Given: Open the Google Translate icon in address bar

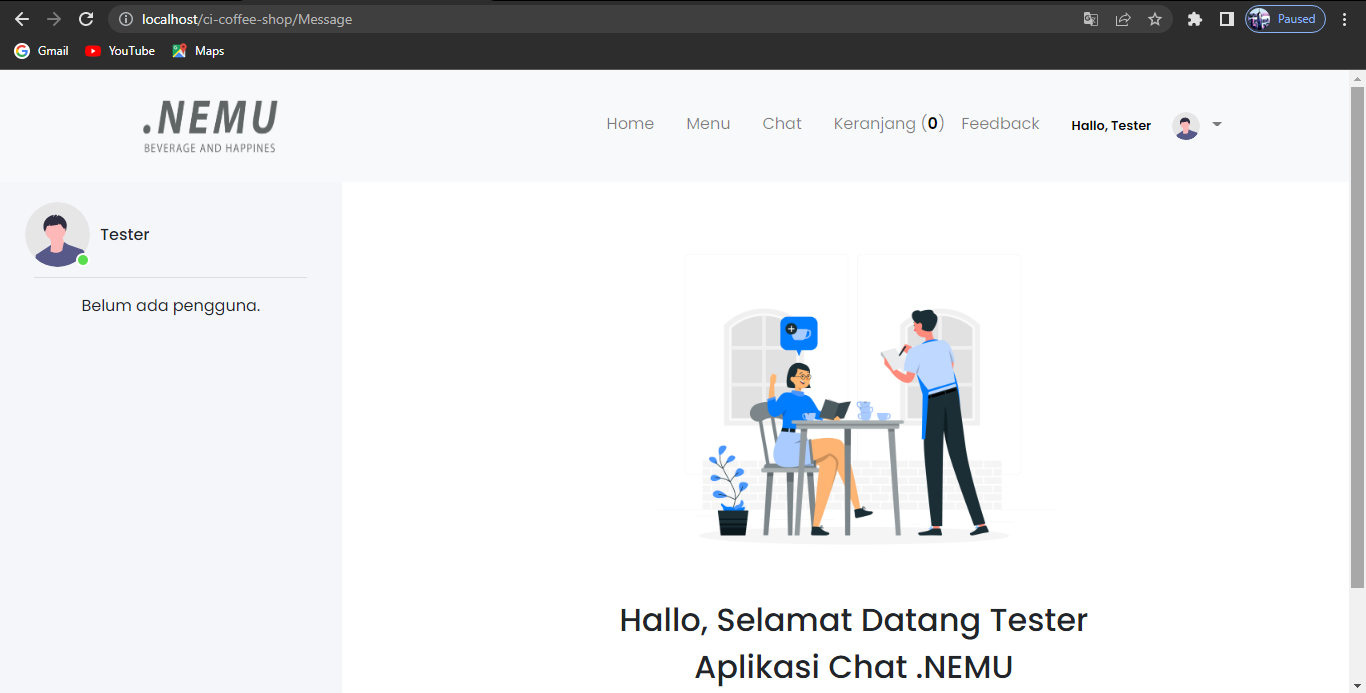Looking at the screenshot, I should [x=1090, y=19].
